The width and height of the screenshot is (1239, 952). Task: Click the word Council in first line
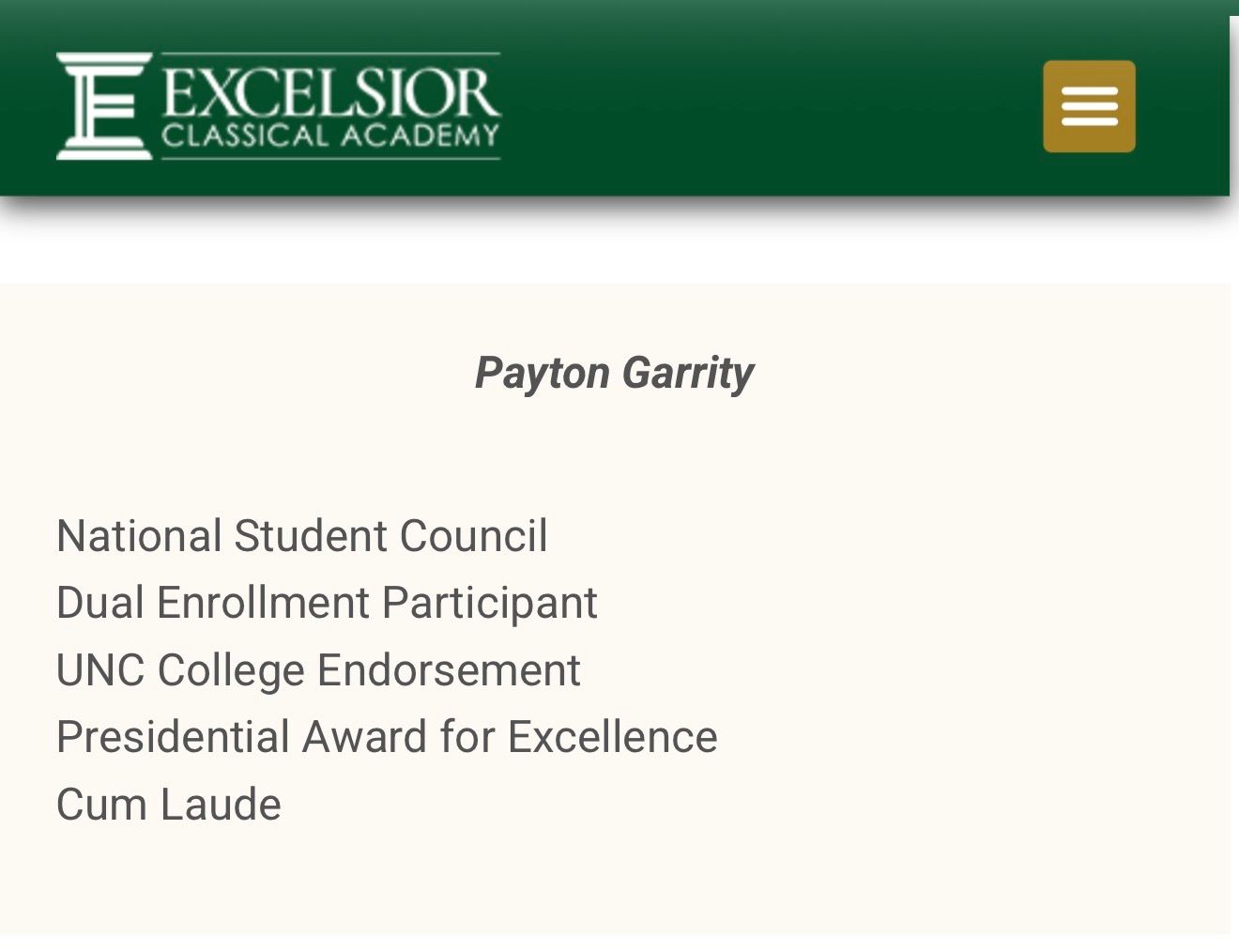473,536
